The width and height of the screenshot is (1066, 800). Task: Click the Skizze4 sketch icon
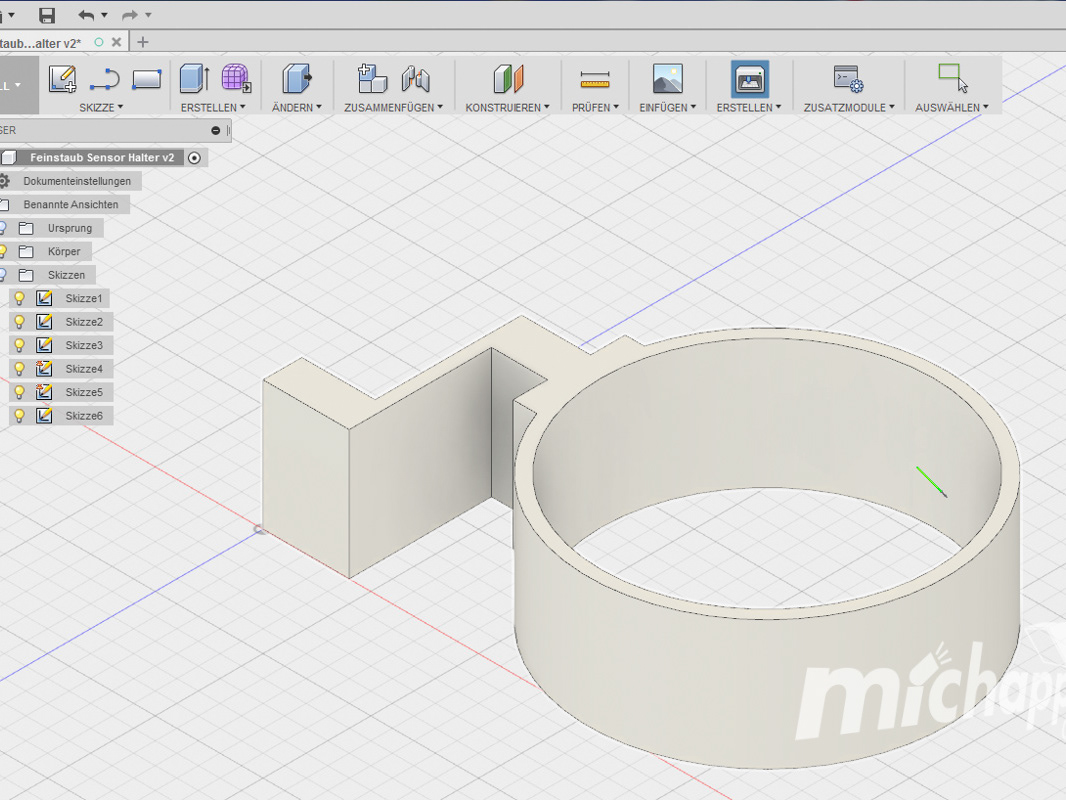click(44, 368)
